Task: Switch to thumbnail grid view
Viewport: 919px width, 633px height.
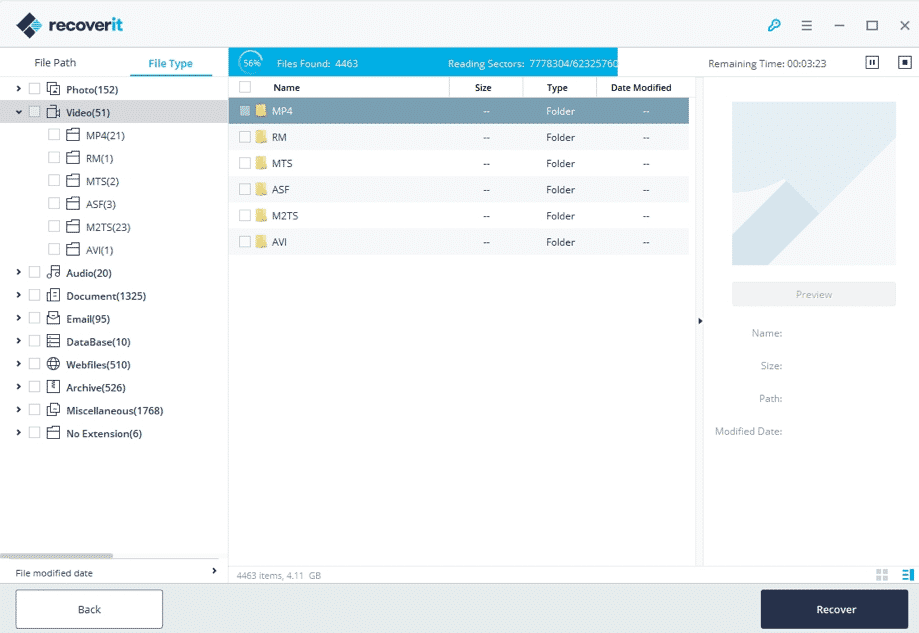Action: 882,575
